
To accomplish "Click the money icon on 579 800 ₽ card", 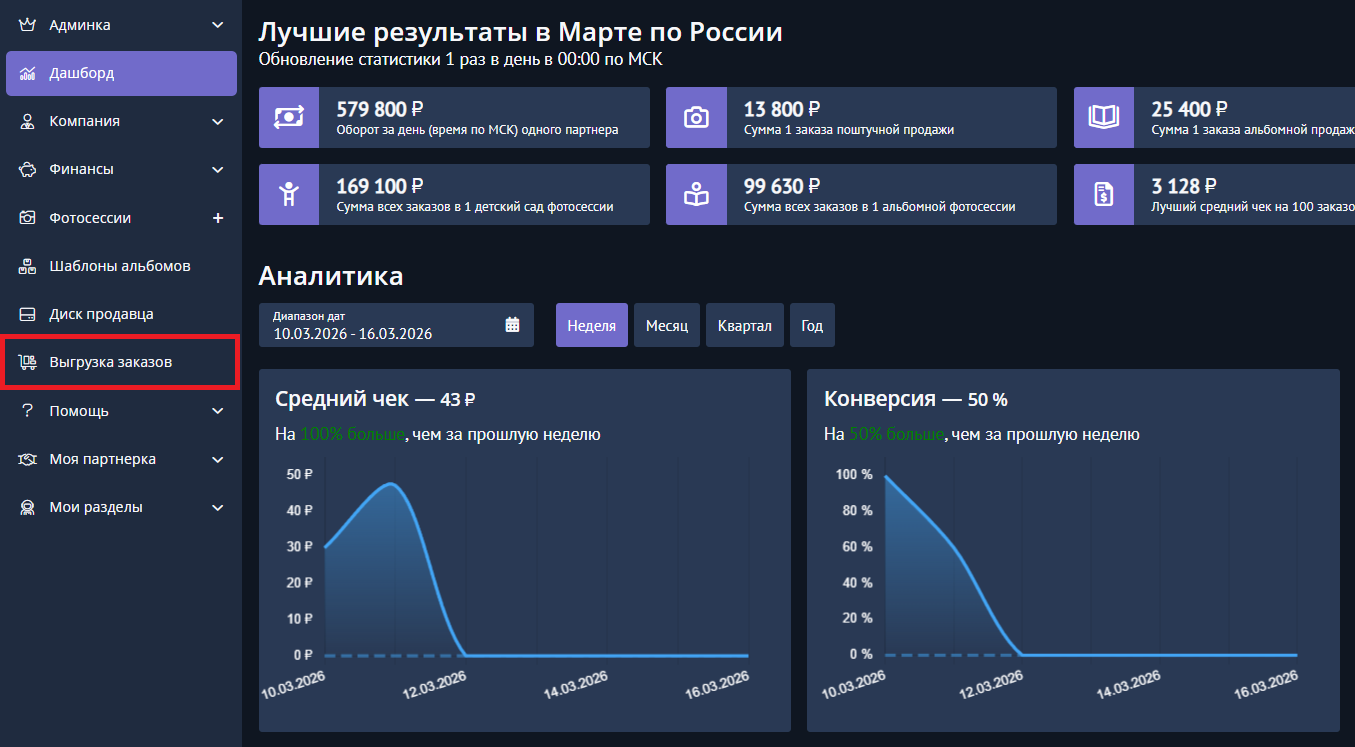I will pyautogui.click(x=289, y=118).
